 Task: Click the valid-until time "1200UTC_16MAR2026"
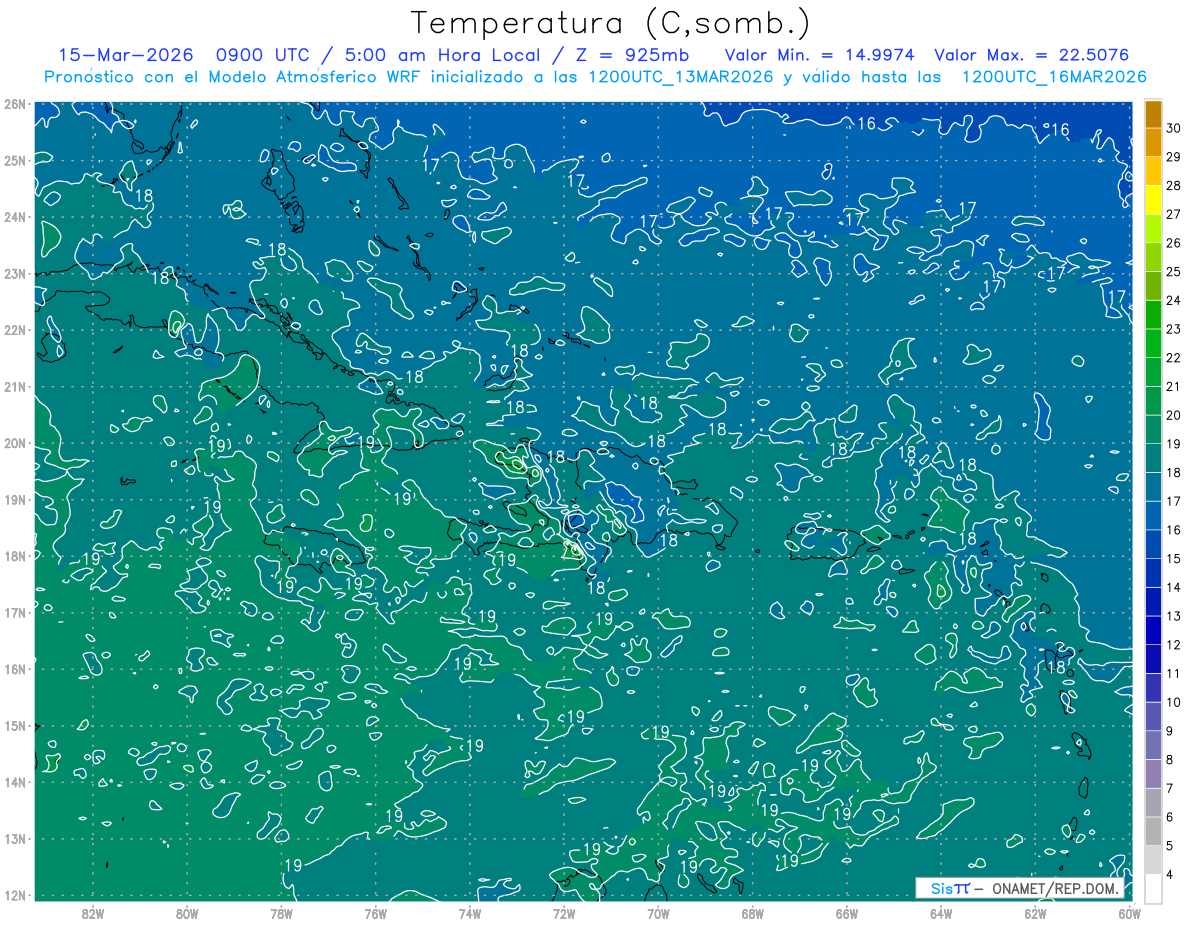pyautogui.click(x=1054, y=77)
